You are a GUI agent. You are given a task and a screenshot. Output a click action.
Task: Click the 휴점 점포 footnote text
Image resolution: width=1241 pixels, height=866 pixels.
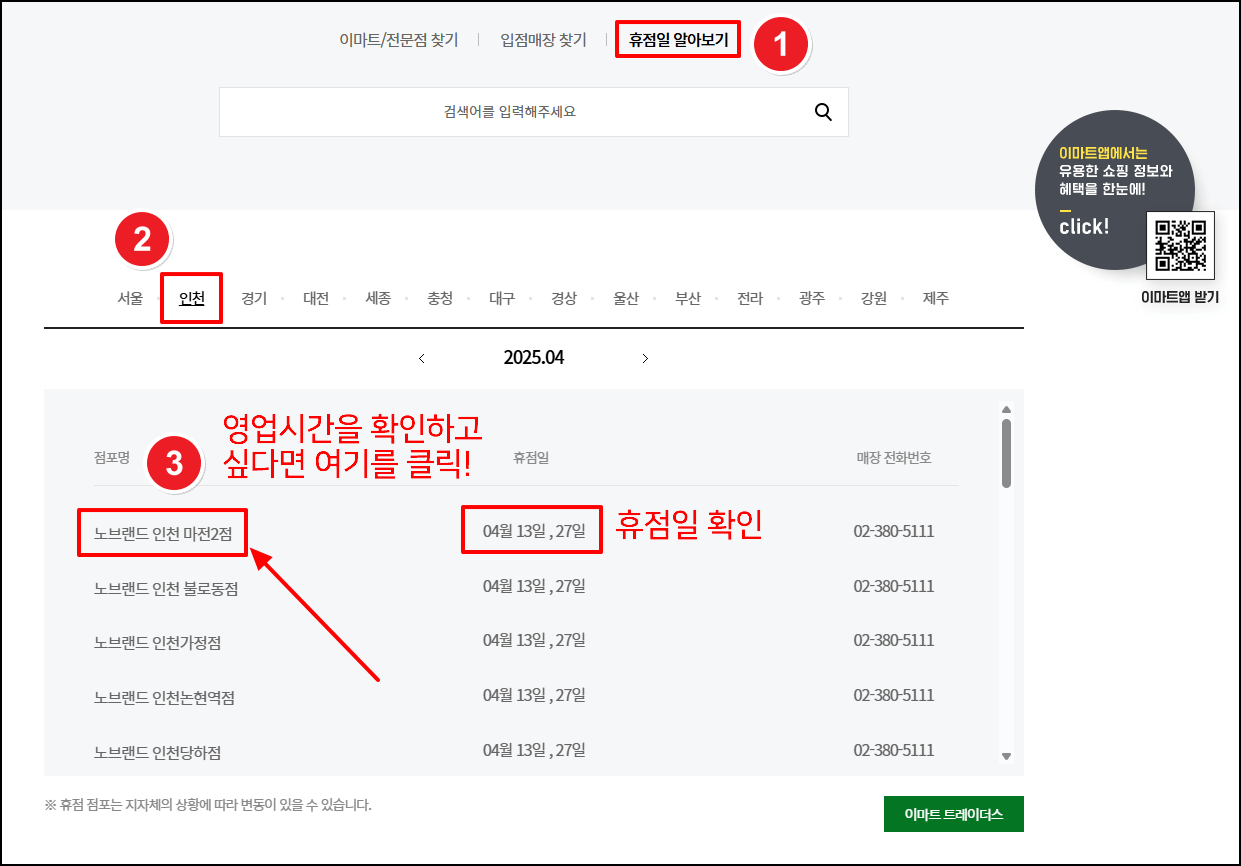pyautogui.click(x=208, y=805)
